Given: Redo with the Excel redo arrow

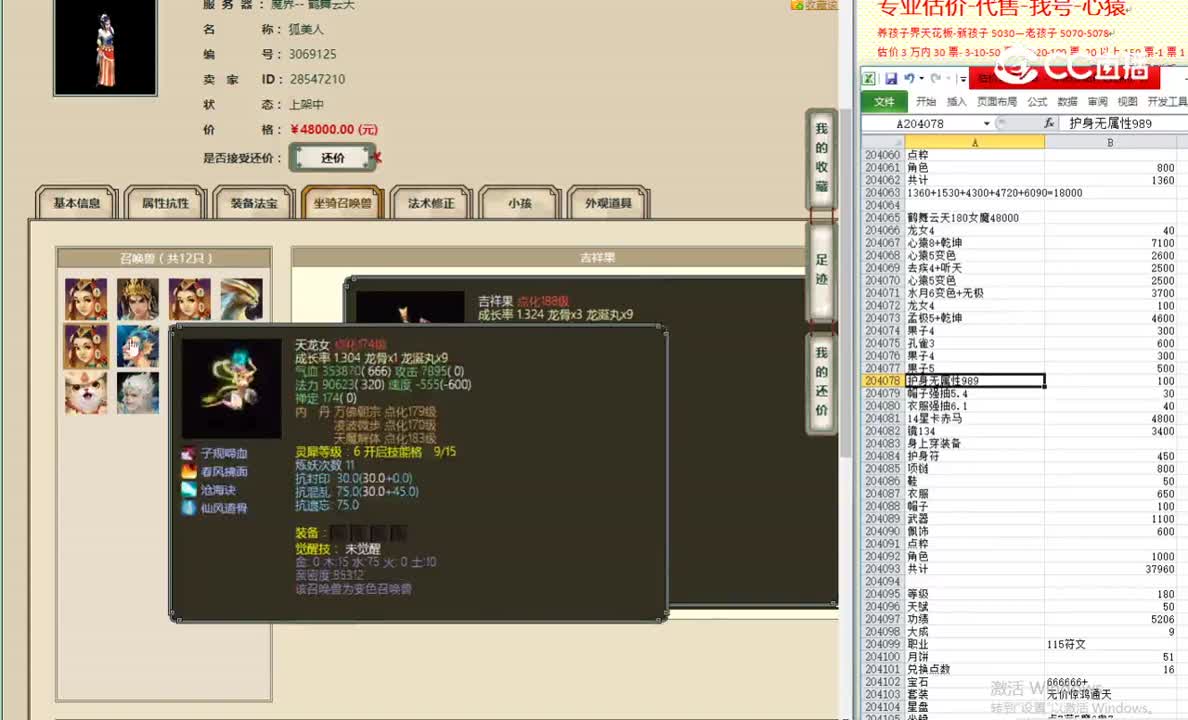Looking at the screenshot, I should coord(936,78).
